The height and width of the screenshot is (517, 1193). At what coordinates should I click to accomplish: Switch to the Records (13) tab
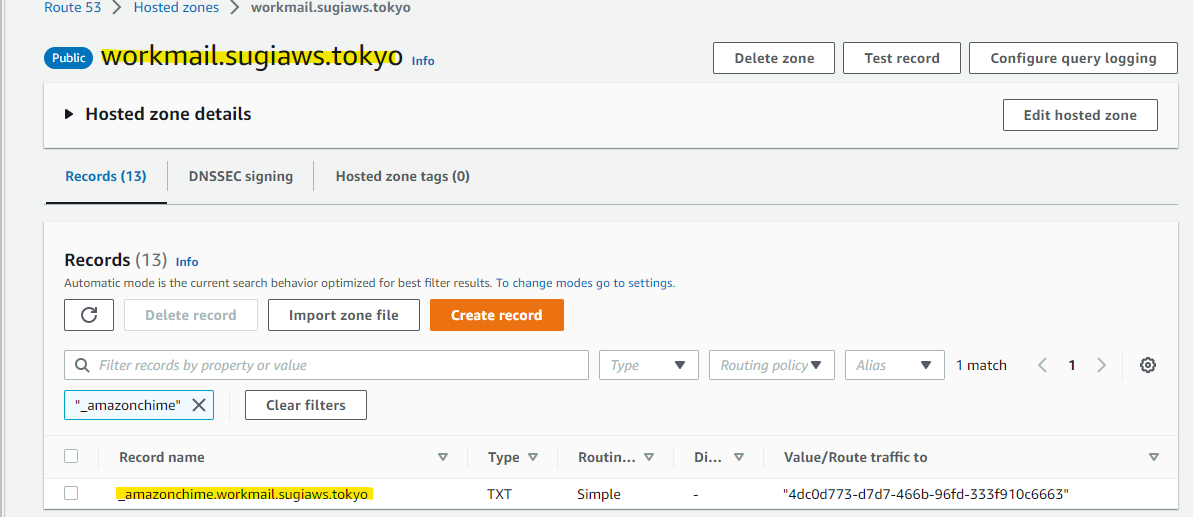[x=106, y=176]
